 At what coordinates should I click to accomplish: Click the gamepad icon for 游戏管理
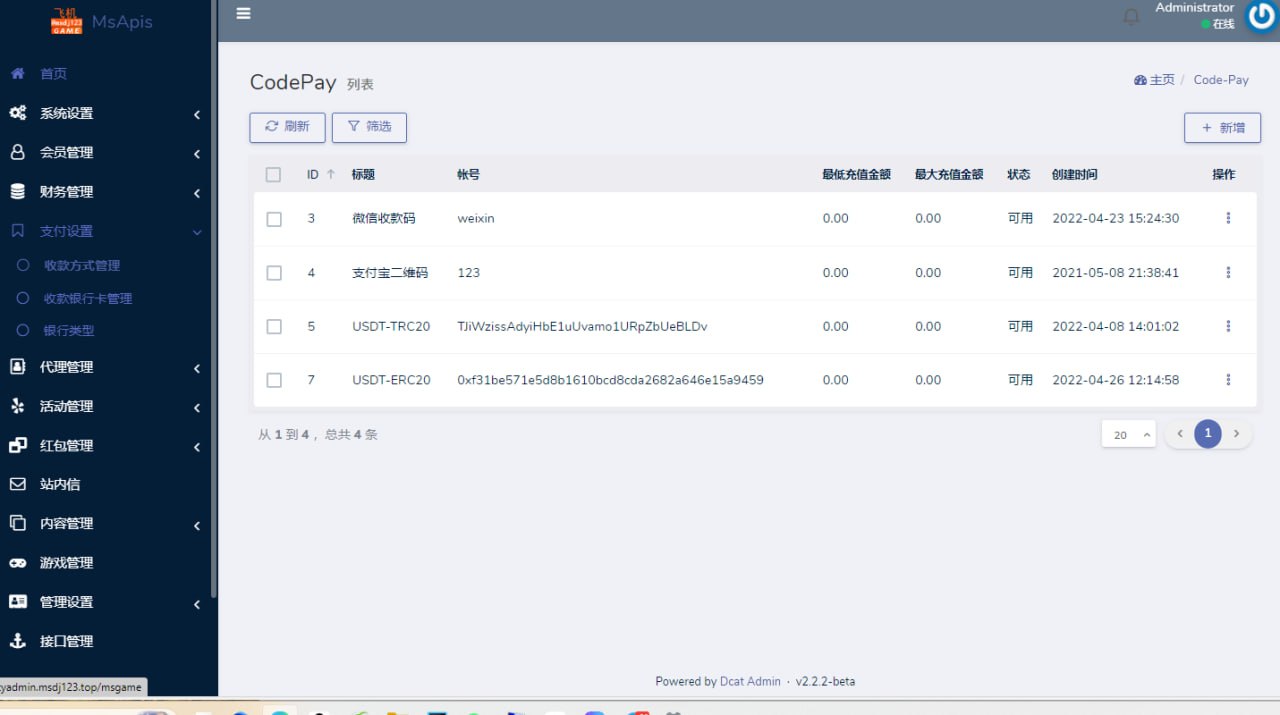click(17, 563)
